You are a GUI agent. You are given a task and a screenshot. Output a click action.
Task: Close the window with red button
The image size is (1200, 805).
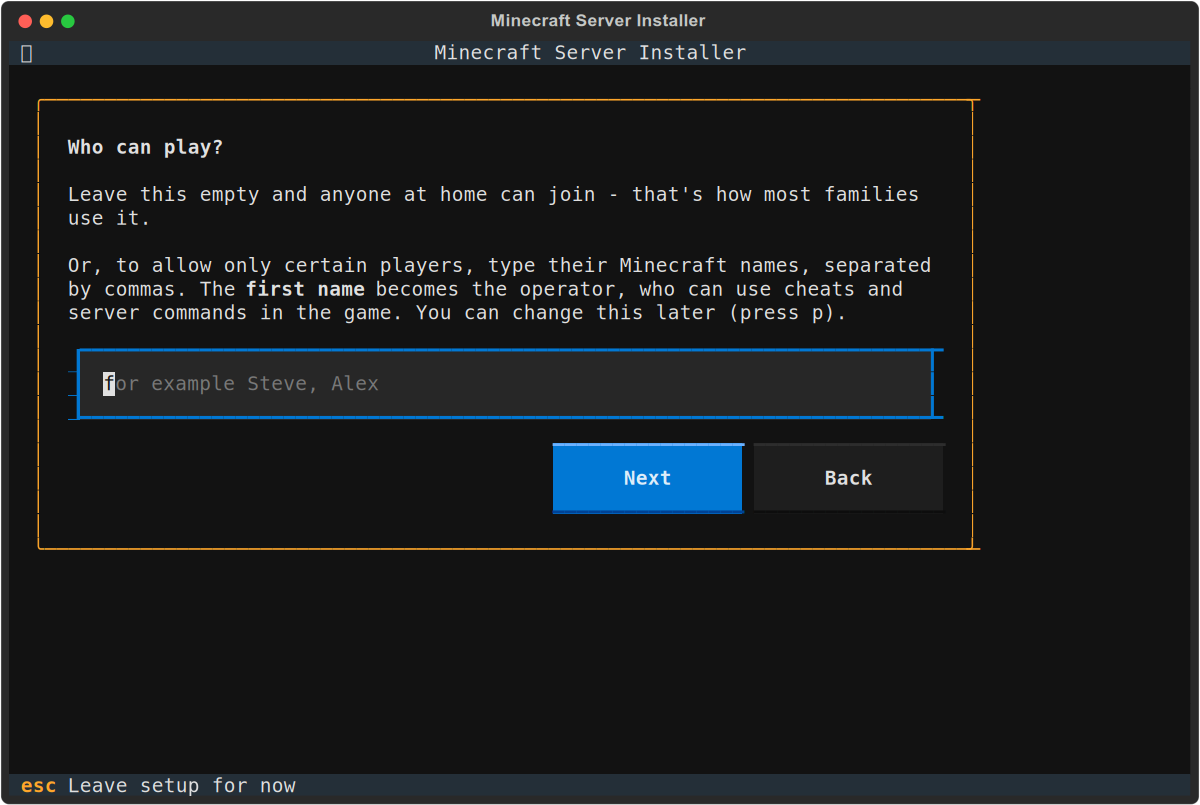pos(25,21)
